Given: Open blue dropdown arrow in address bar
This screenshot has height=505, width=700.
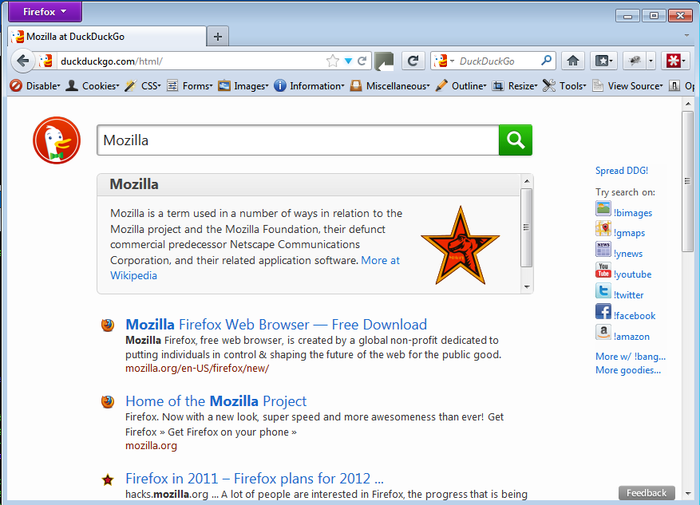Looking at the screenshot, I should click(348, 61).
